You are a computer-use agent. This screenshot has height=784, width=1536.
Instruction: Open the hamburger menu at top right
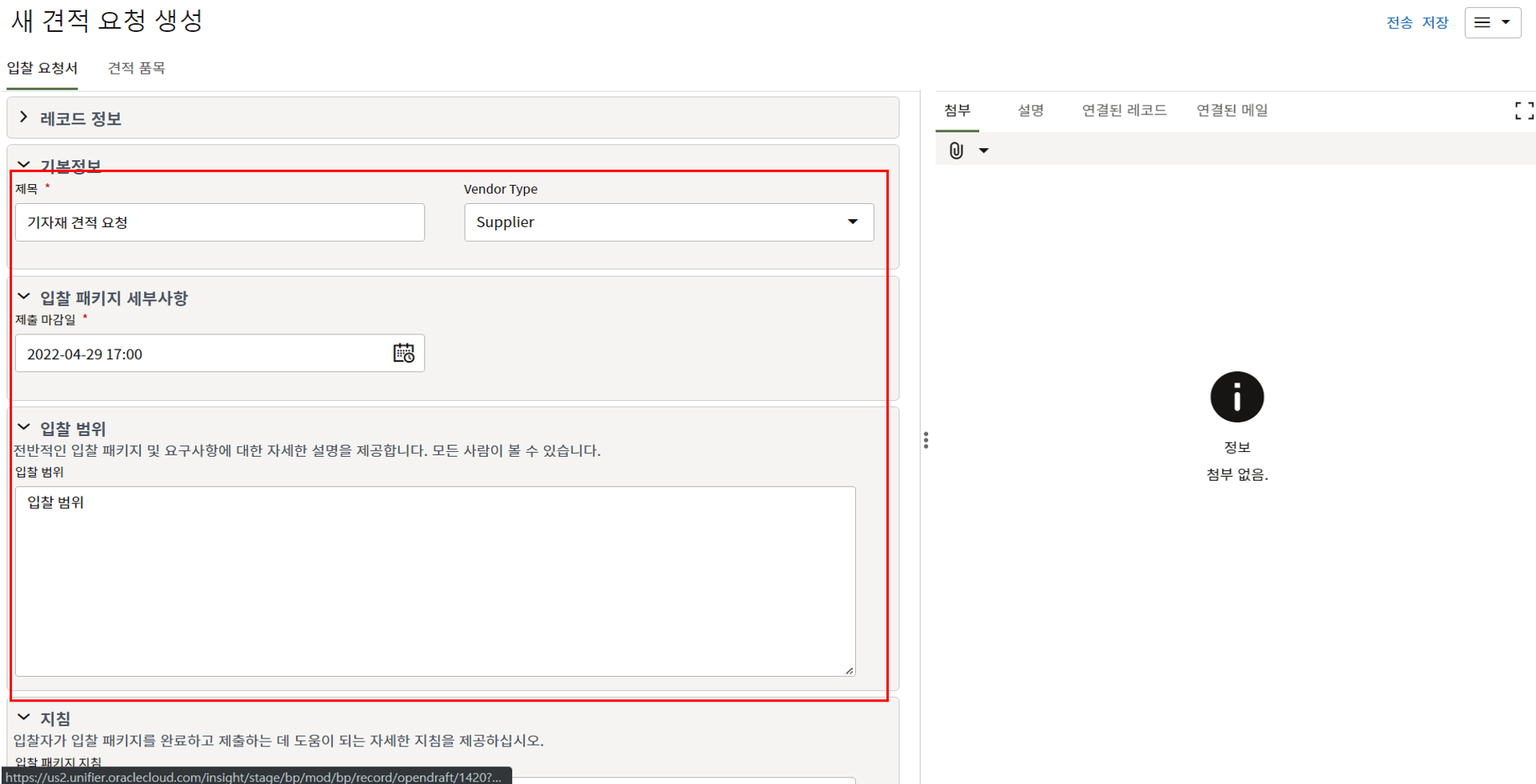[x=1492, y=22]
